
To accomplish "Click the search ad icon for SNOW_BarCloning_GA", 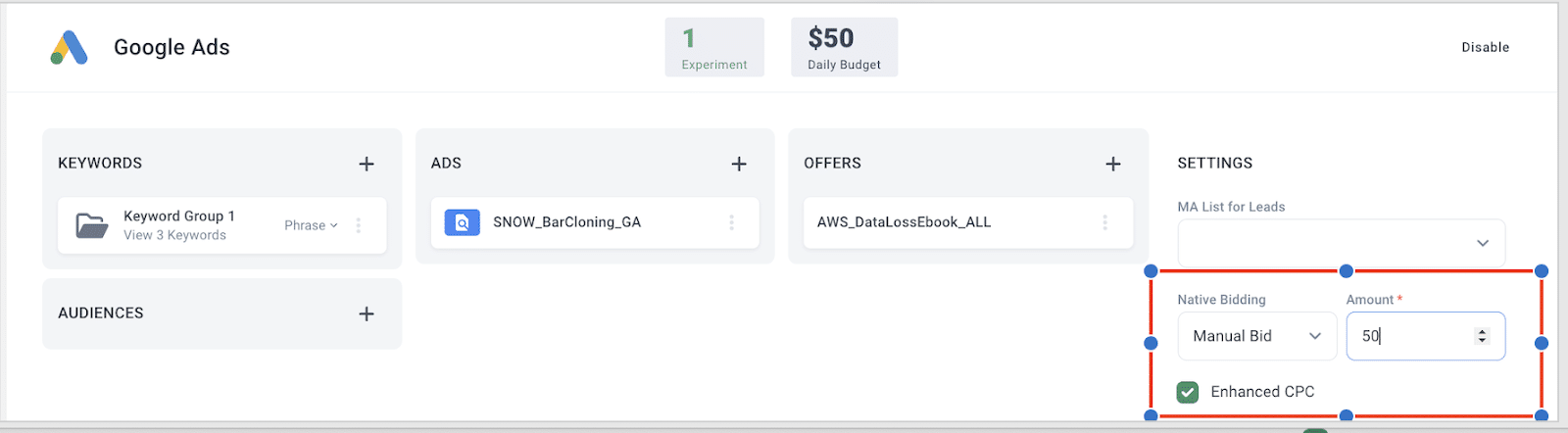I will click(x=463, y=222).
